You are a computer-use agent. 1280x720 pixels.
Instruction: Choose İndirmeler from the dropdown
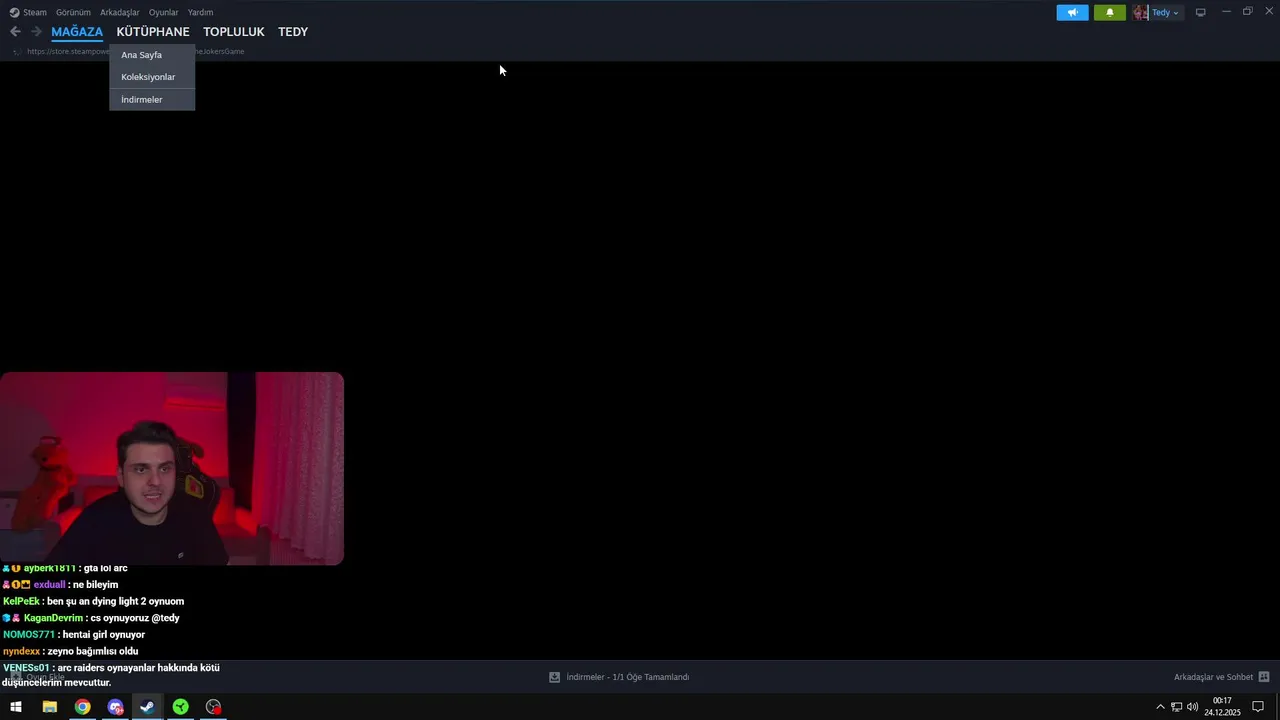[x=152, y=100]
